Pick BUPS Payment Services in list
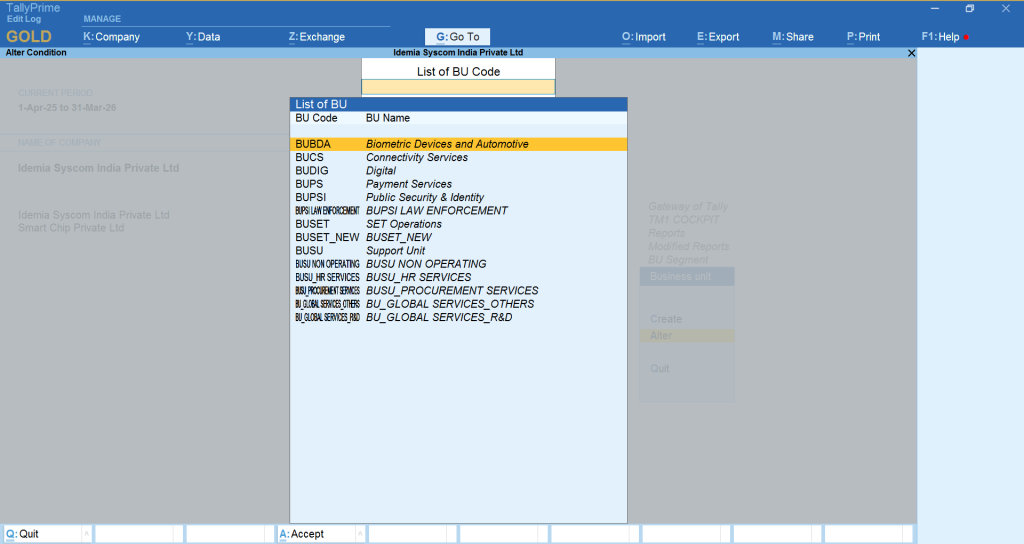 [x=458, y=184]
